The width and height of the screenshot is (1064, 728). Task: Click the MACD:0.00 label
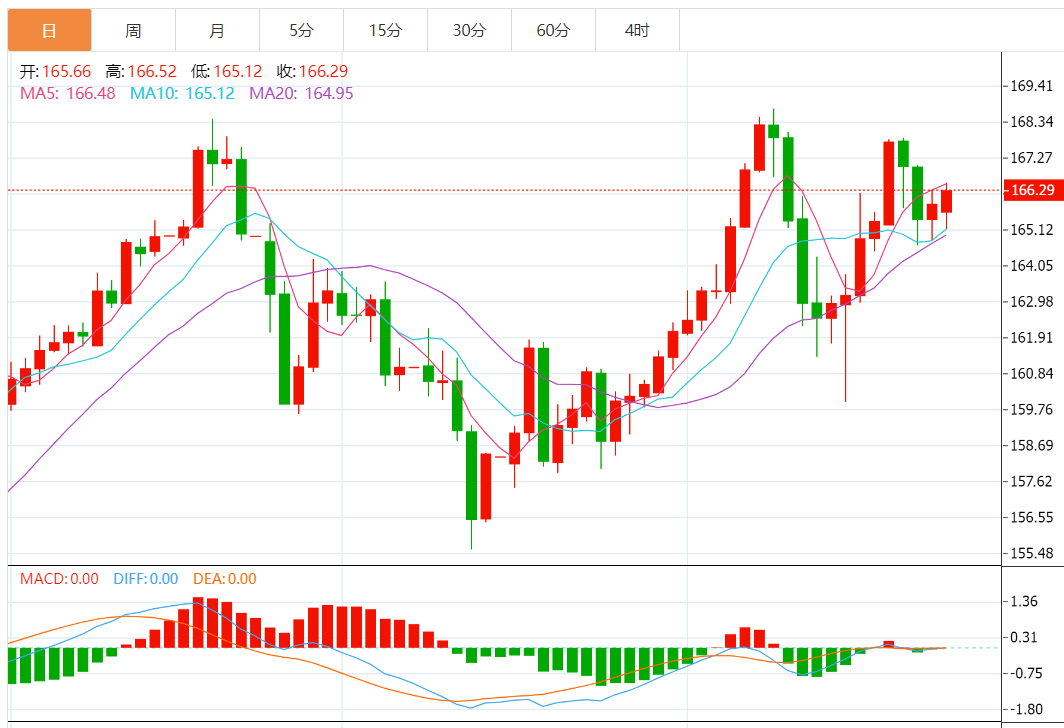tap(59, 579)
